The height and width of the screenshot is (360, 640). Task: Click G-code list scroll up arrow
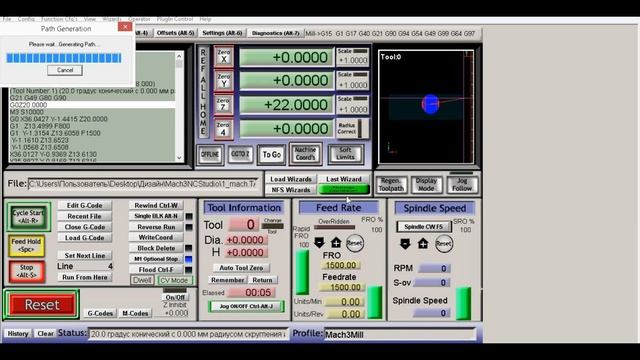[x=179, y=56]
